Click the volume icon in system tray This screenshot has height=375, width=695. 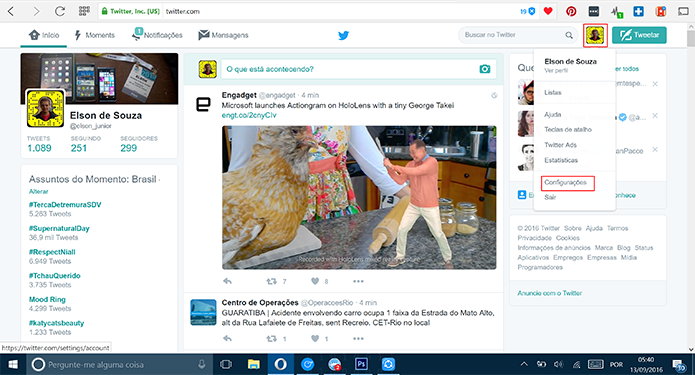tap(558, 364)
